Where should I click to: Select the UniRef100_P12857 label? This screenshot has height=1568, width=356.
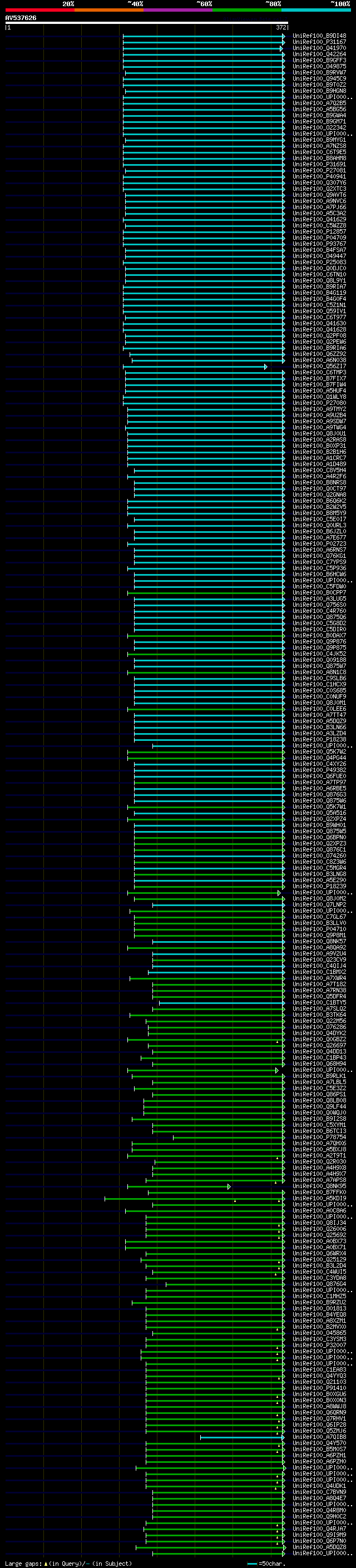click(x=319, y=232)
